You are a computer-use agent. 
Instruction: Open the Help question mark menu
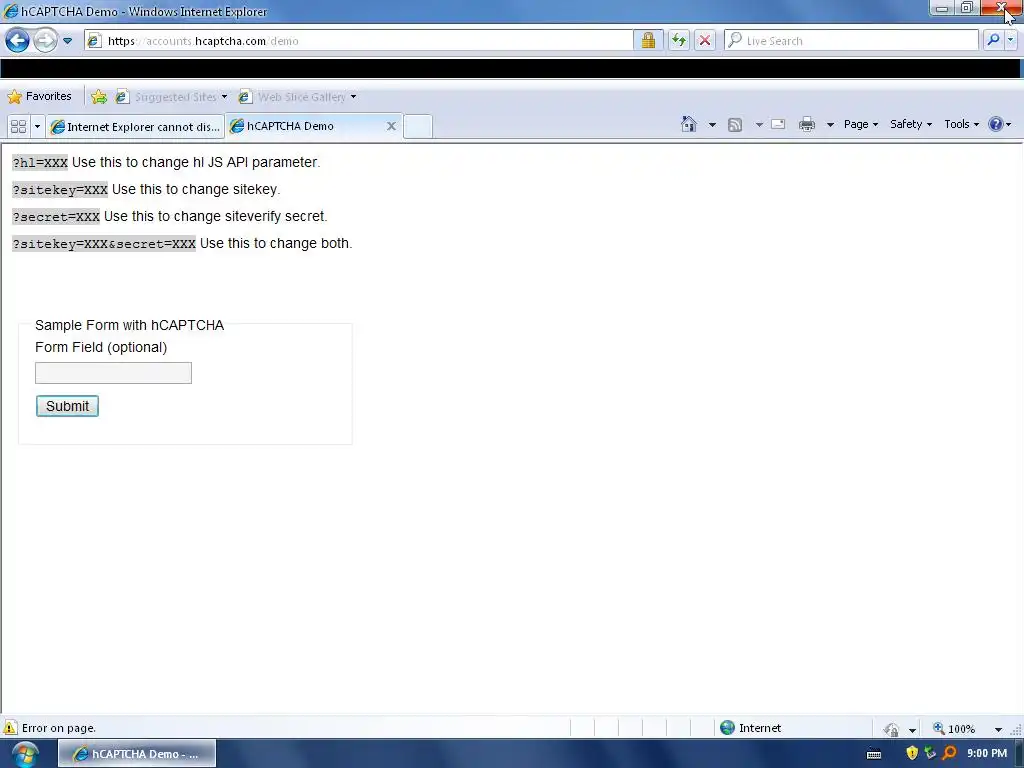pos(999,124)
